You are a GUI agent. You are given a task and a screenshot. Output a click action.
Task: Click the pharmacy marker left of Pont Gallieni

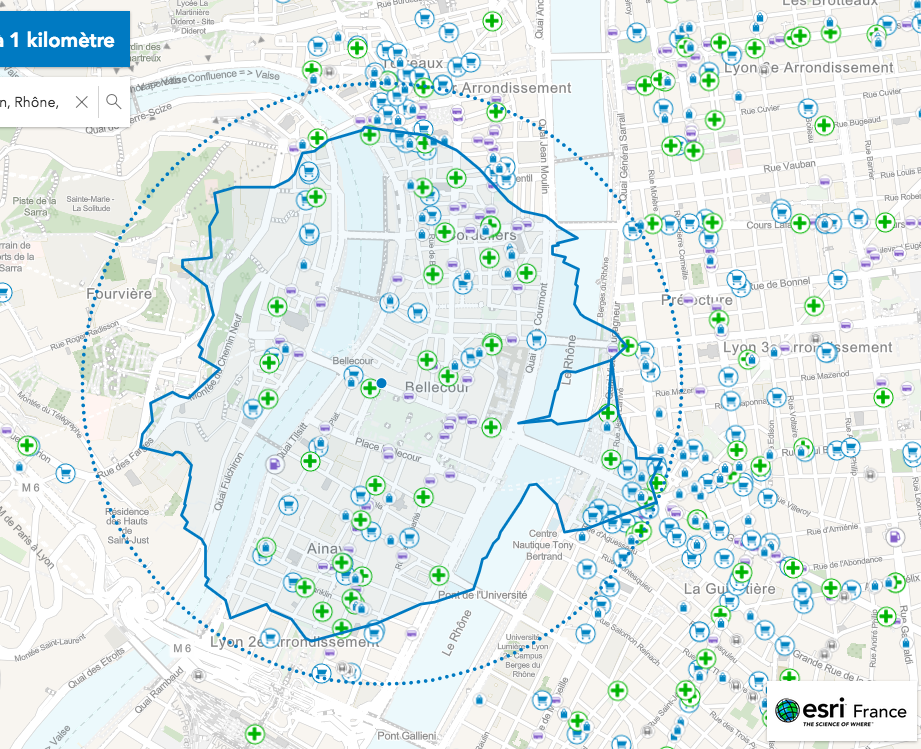(x=254, y=734)
